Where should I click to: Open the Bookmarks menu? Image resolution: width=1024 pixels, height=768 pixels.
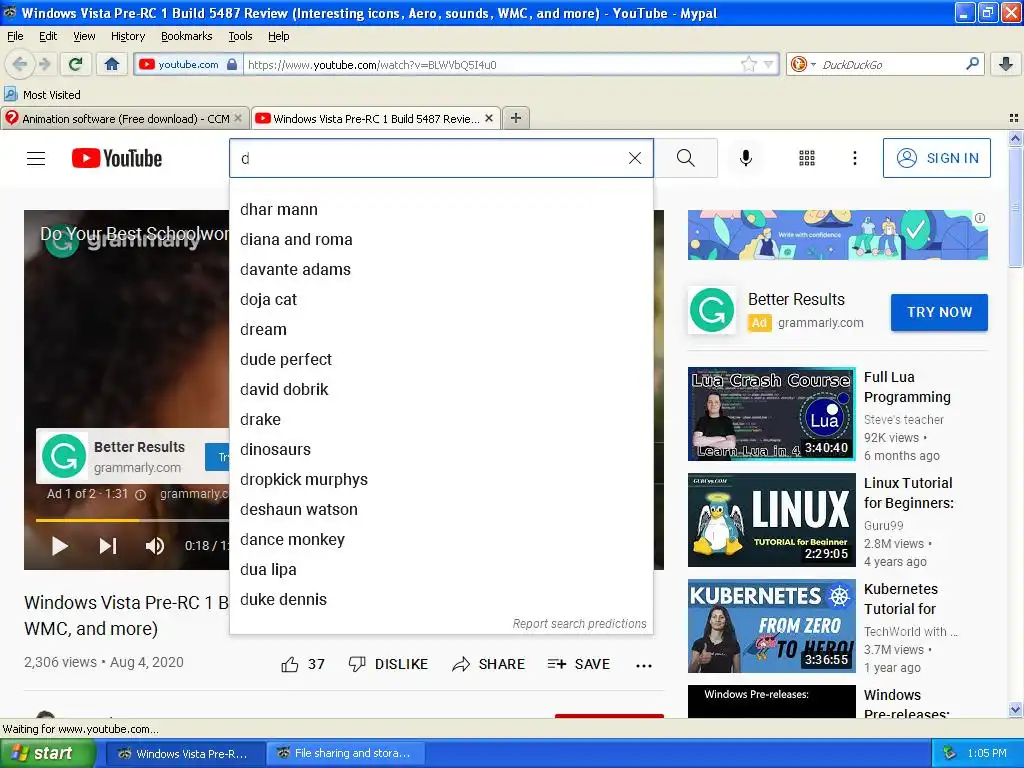click(x=186, y=36)
